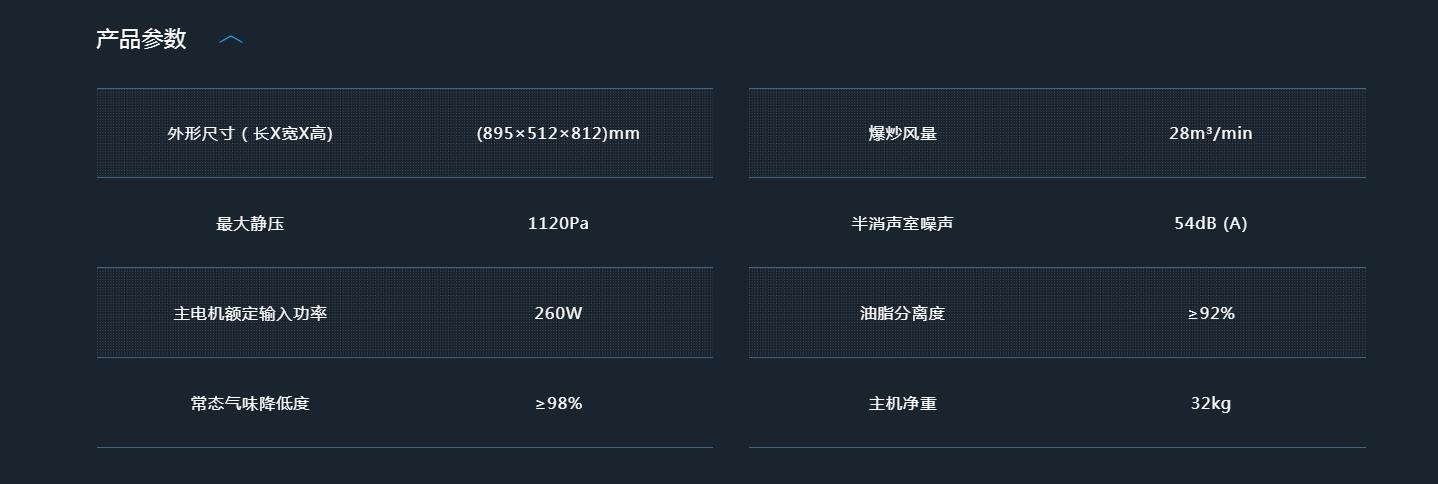Select the 爆炒风量 parameter label

(902, 133)
